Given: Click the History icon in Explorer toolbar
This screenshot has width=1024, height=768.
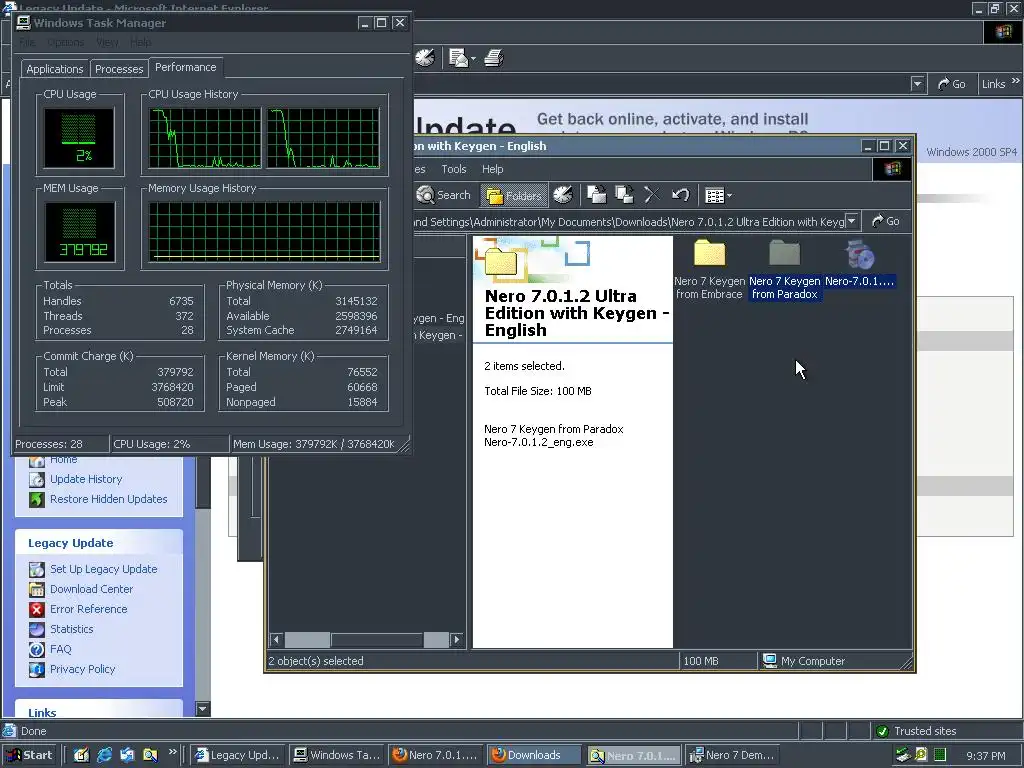Looking at the screenshot, I should tap(562, 195).
